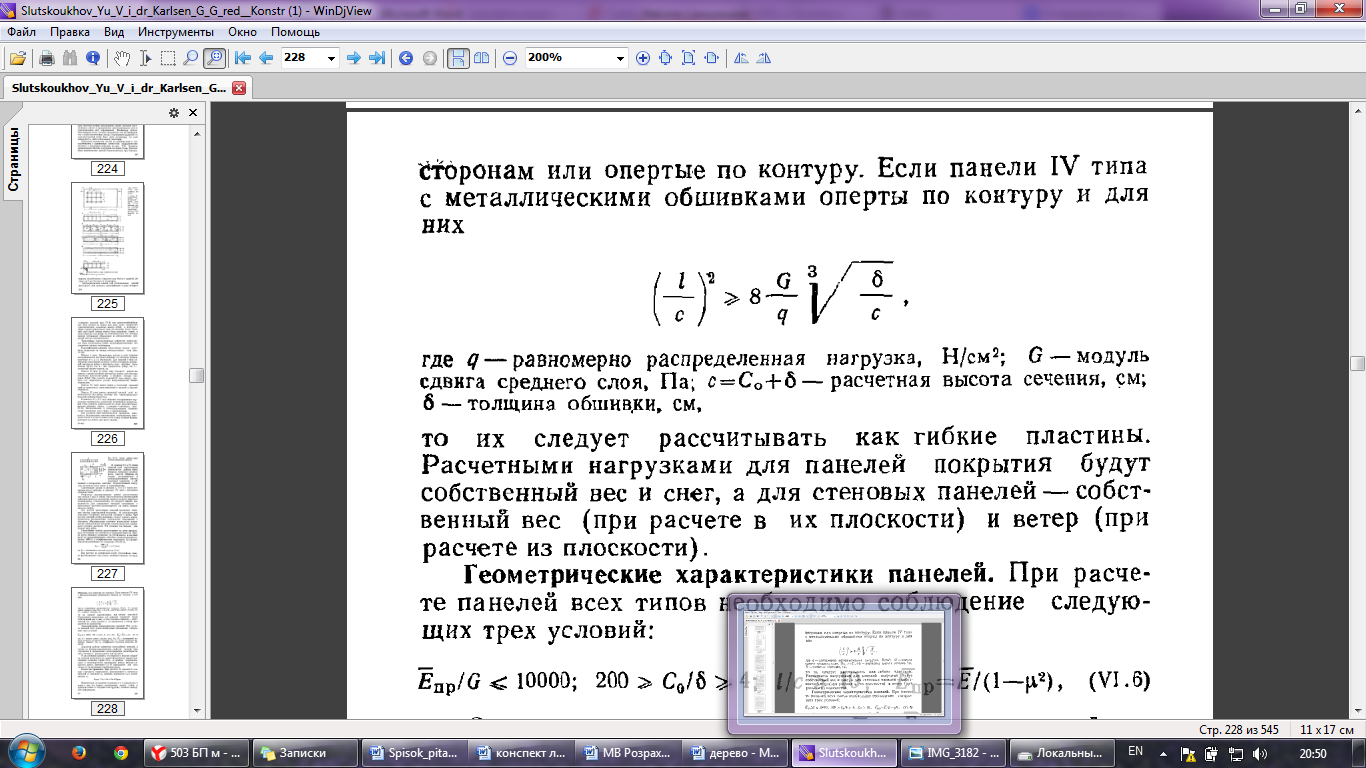Jump to first page using toolbar arrow
Screen dimensions: 1366x768
coord(242,58)
